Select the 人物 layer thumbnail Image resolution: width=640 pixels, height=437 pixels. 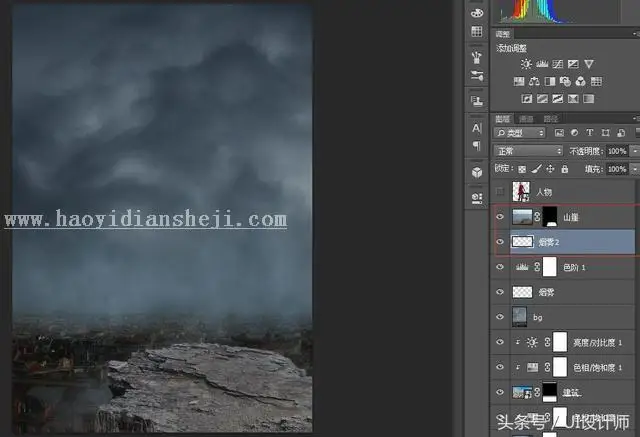521,191
